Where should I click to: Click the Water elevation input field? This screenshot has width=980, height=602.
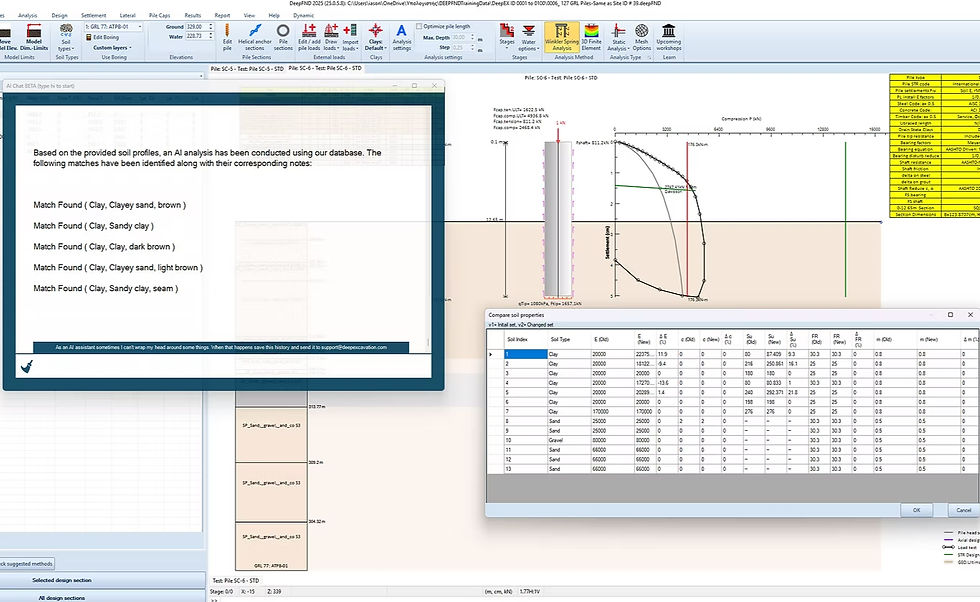click(x=199, y=36)
